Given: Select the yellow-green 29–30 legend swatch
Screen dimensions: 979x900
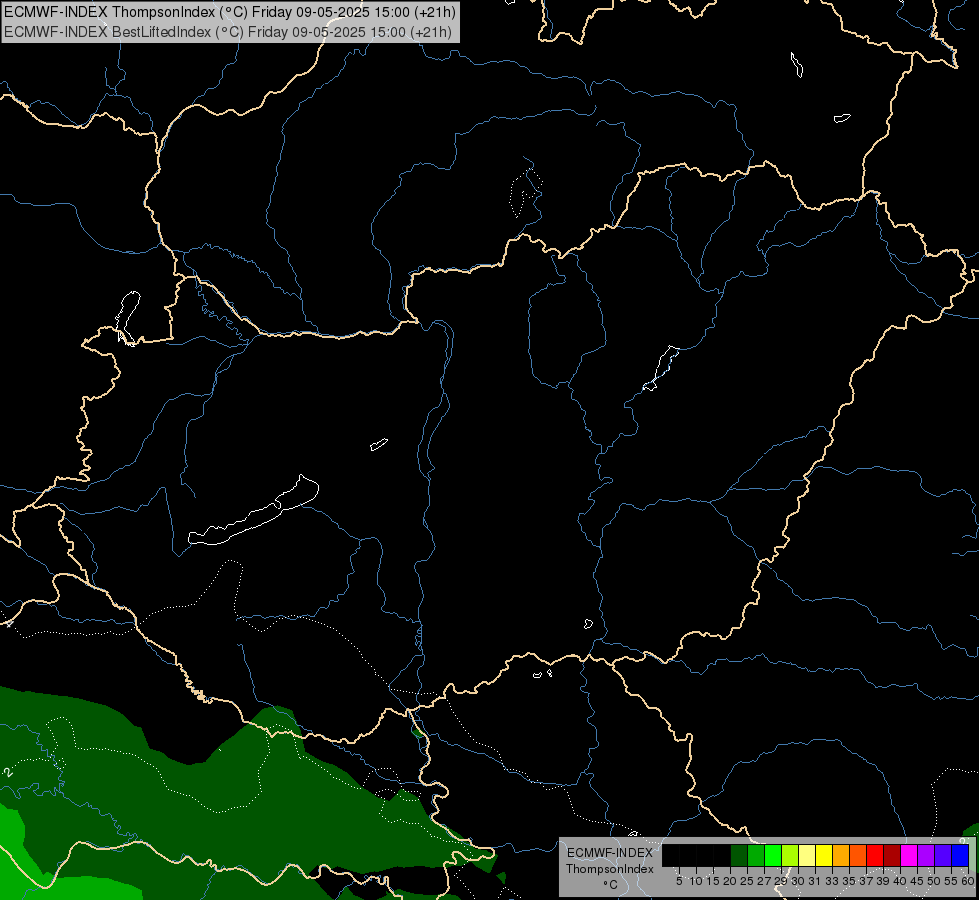Looking at the screenshot, I should (790, 855).
